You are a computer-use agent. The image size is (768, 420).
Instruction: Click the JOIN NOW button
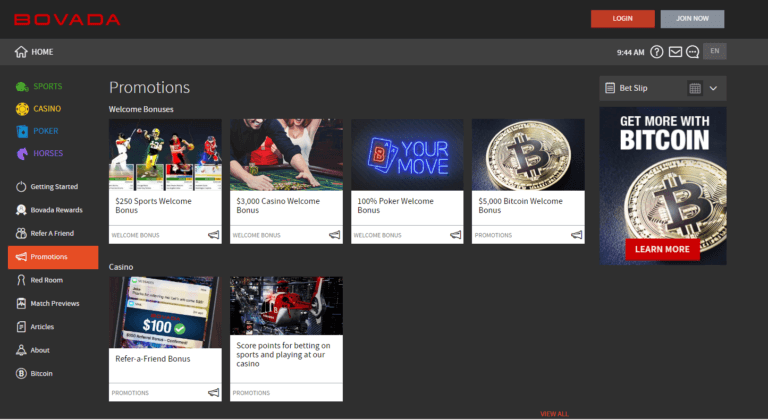692,19
